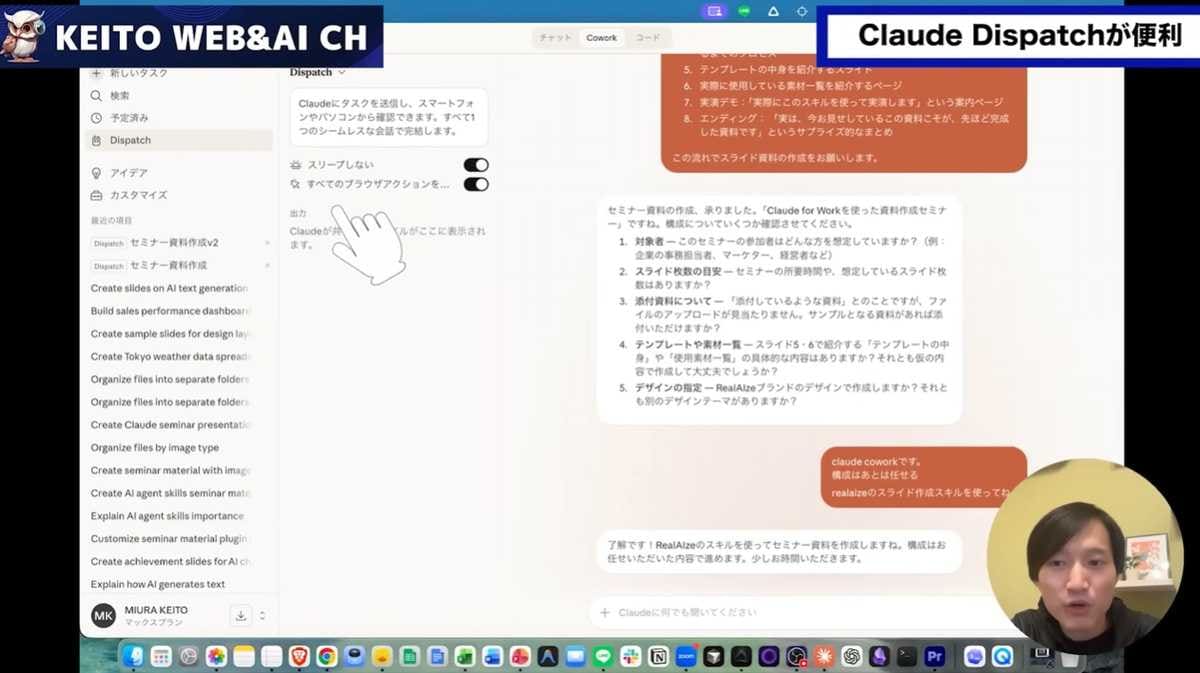
Task: Select the Dispatch icon in sidebar
Action: (97, 140)
